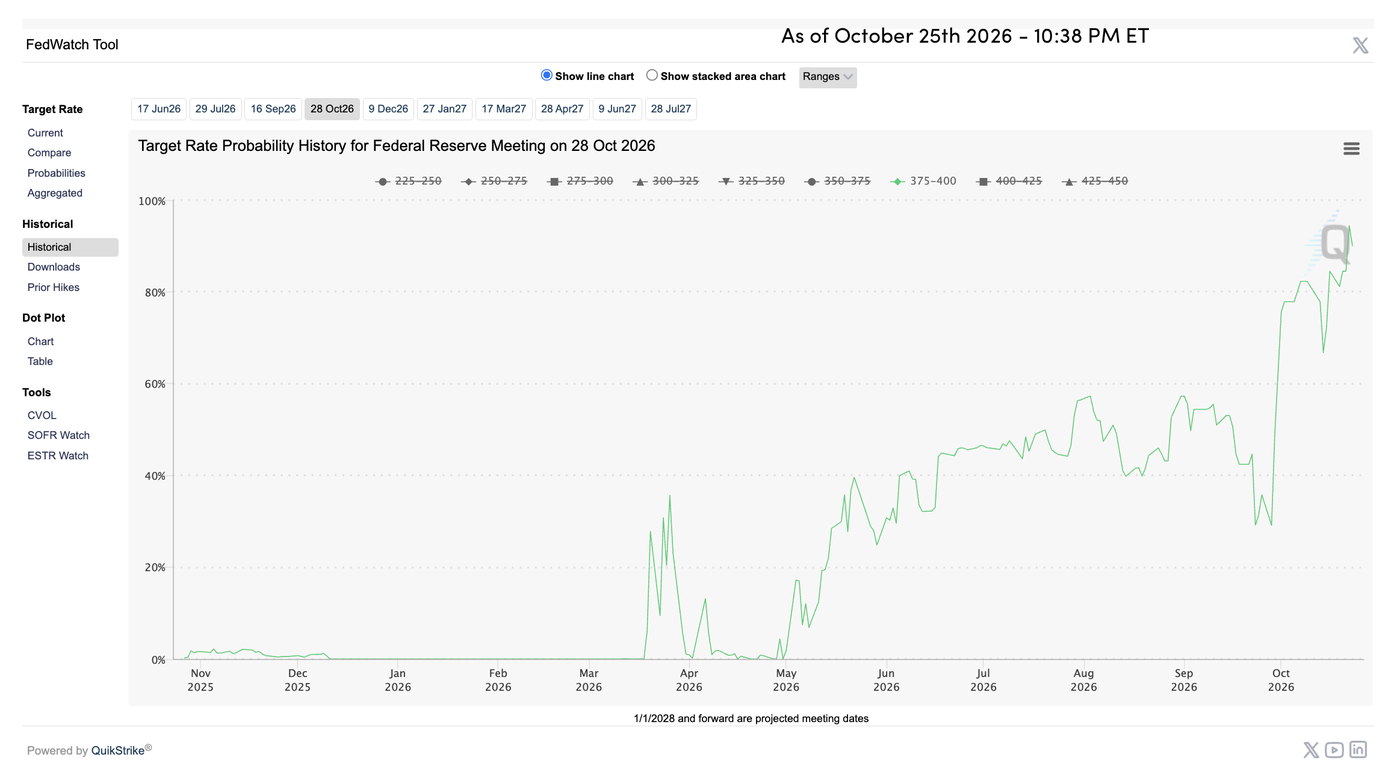Image resolution: width=1400 pixels, height=772 pixels.
Task: Toggle the 250-275 legend series
Action: tap(494, 181)
